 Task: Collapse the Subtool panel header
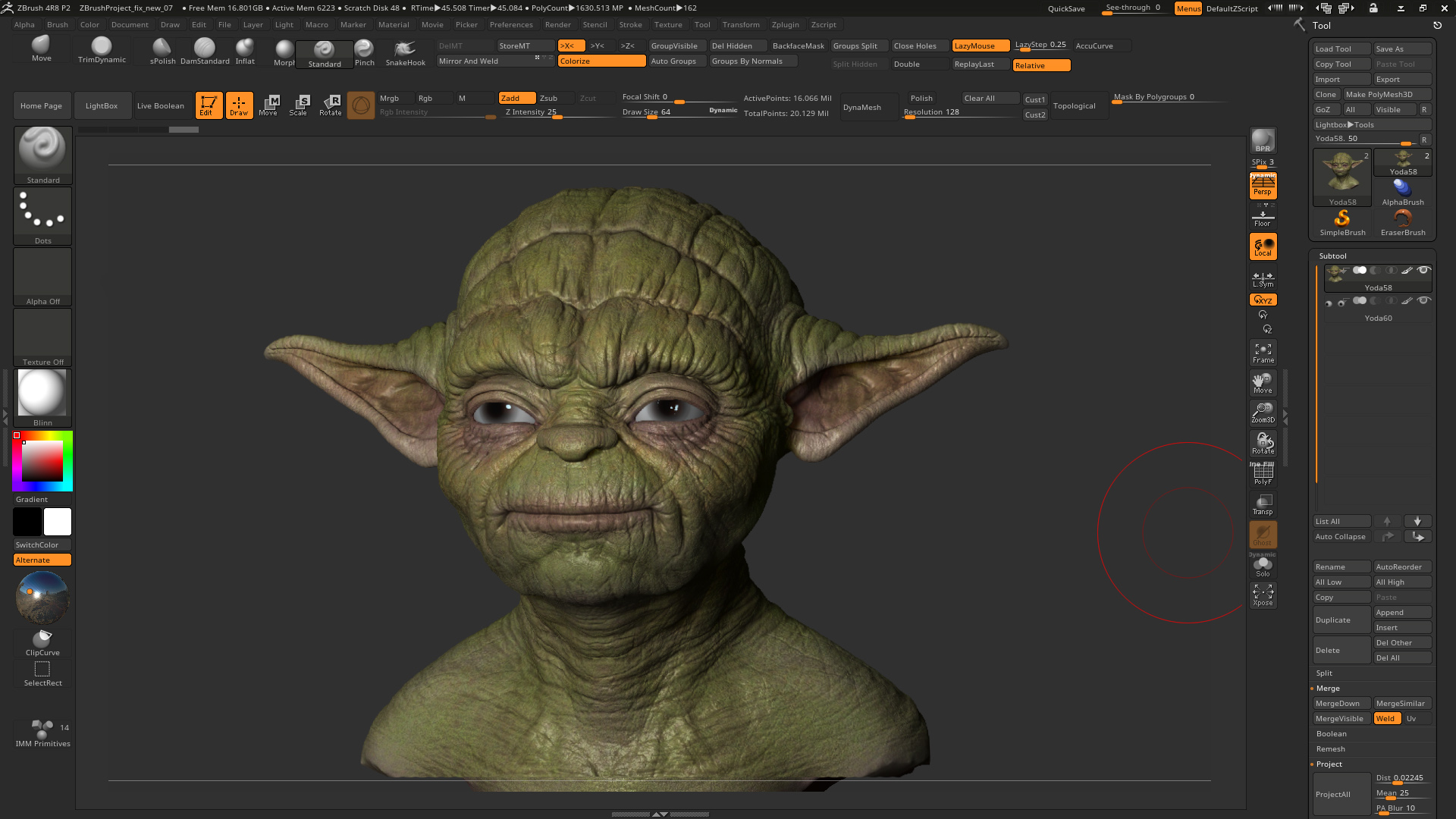[1332, 256]
